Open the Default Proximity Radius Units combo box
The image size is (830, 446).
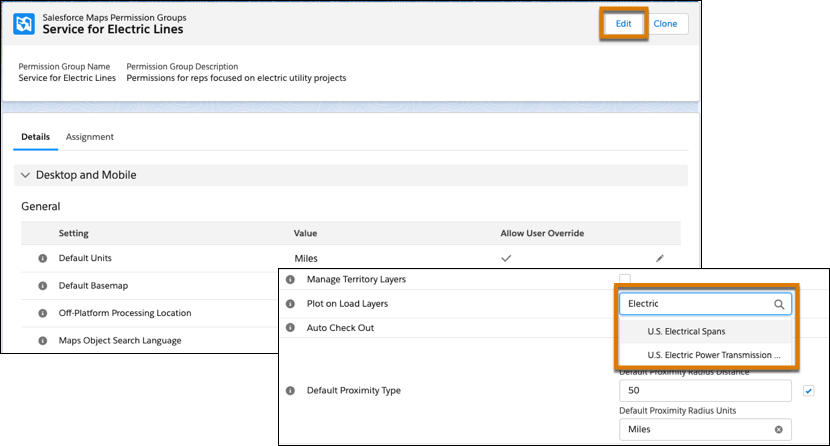pos(705,430)
